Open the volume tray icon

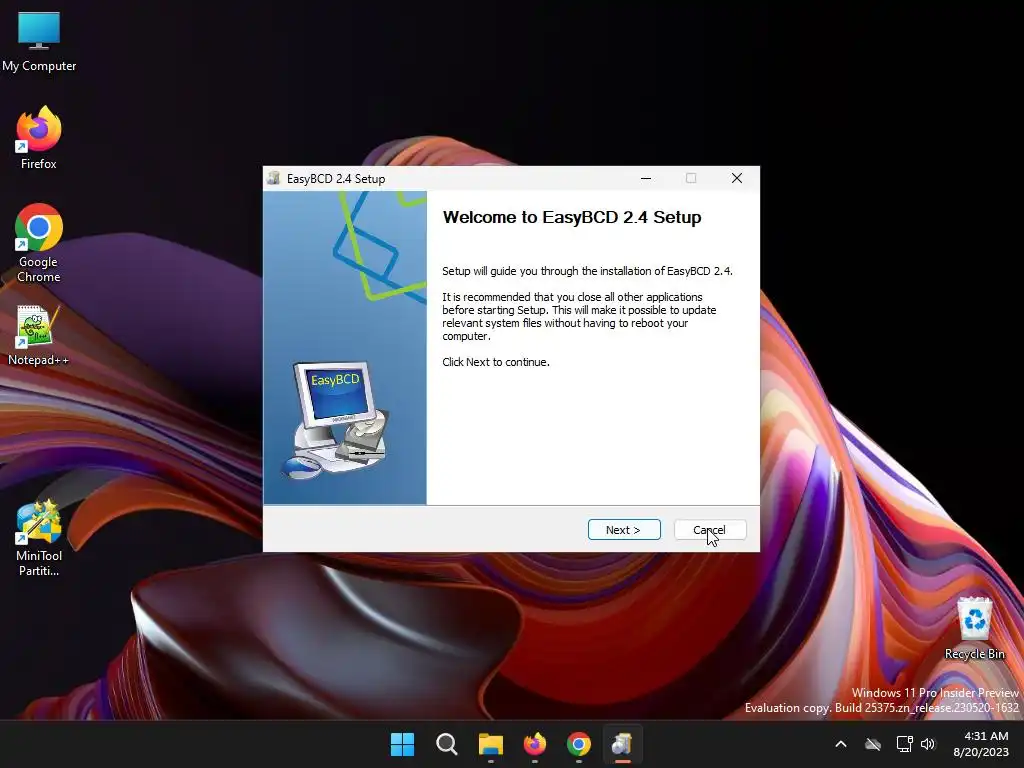(x=928, y=744)
